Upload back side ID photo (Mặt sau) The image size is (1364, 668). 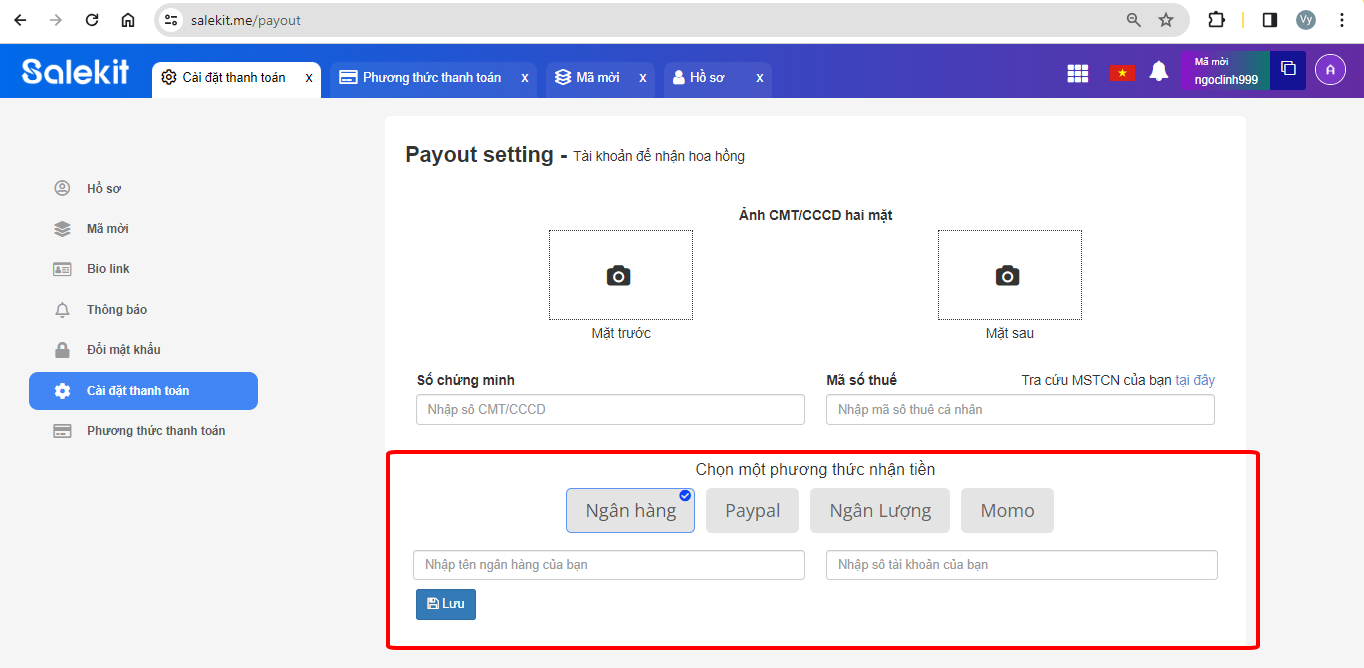(1009, 276)
